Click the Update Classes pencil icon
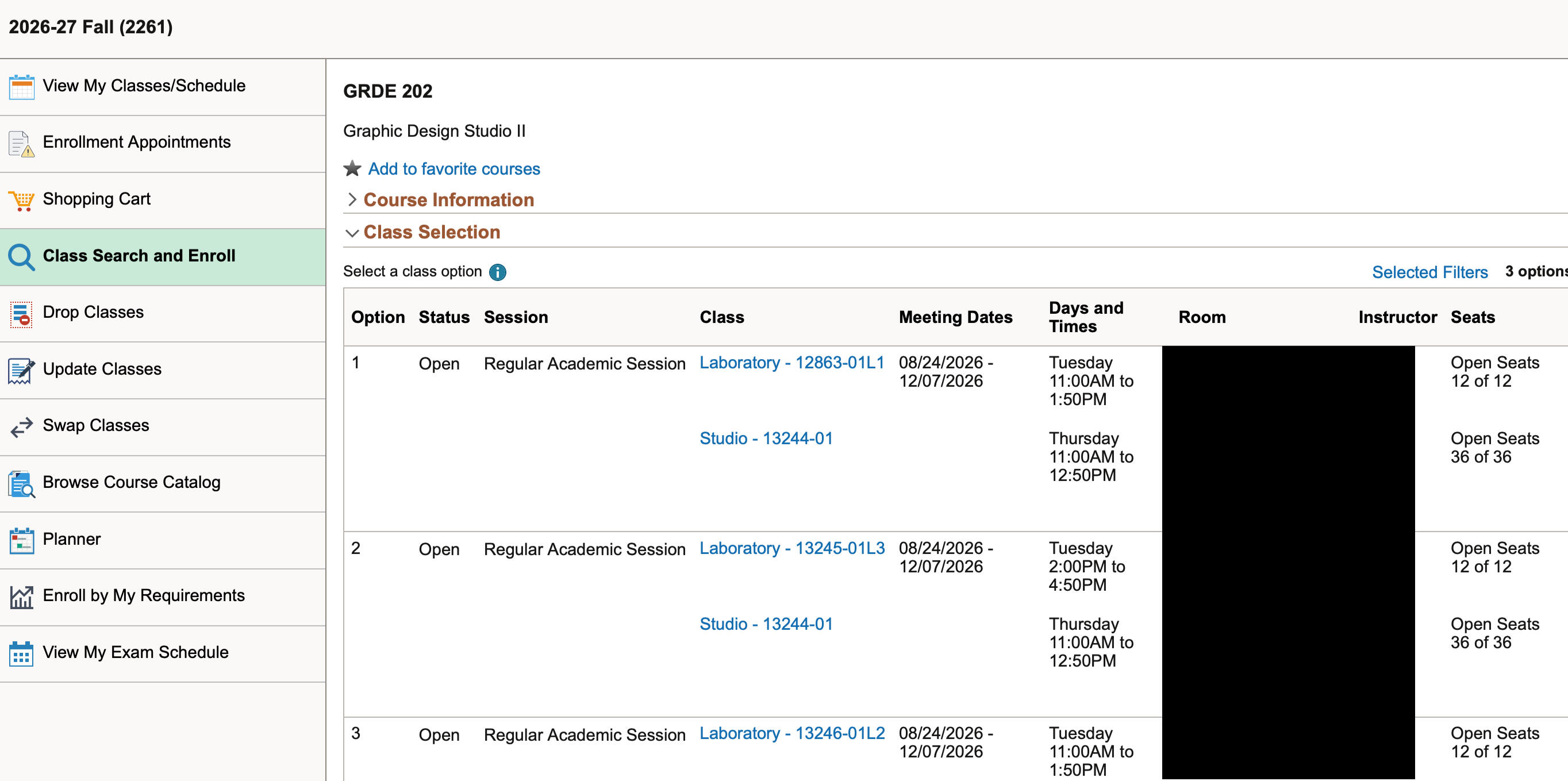1568x781 pixels. (21, 370)
